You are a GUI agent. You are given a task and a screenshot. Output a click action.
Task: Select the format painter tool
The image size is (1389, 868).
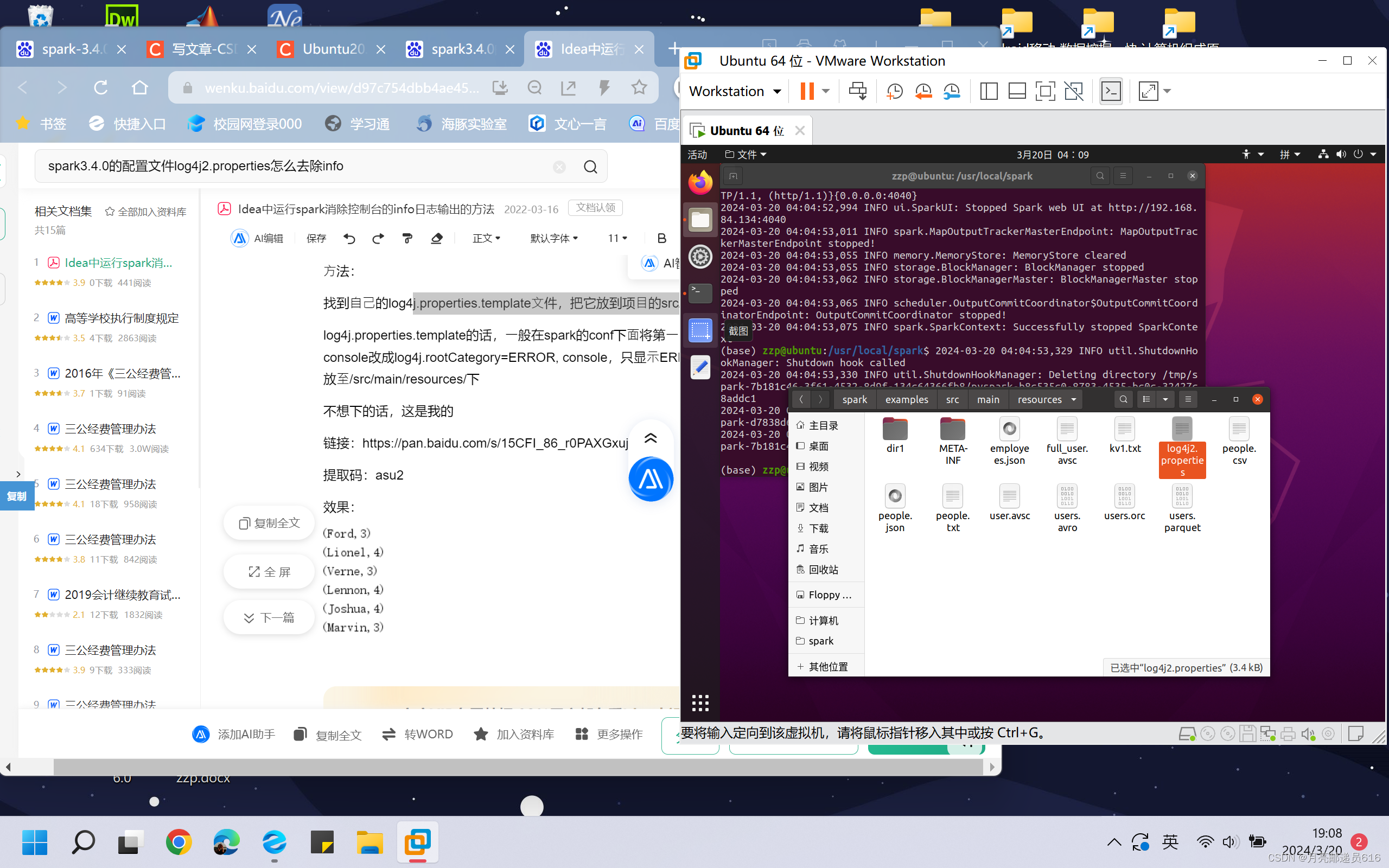[407, 238]
